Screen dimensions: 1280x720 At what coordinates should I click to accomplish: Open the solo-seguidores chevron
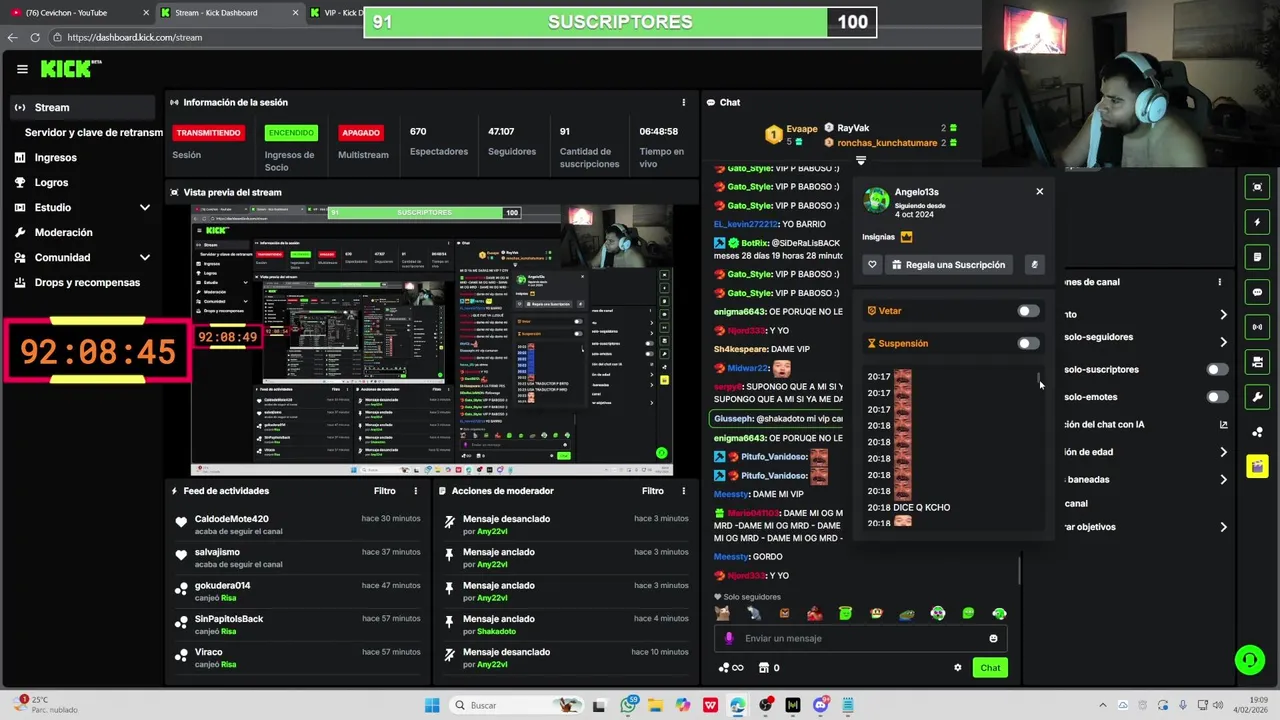[x=1223, y=342]
